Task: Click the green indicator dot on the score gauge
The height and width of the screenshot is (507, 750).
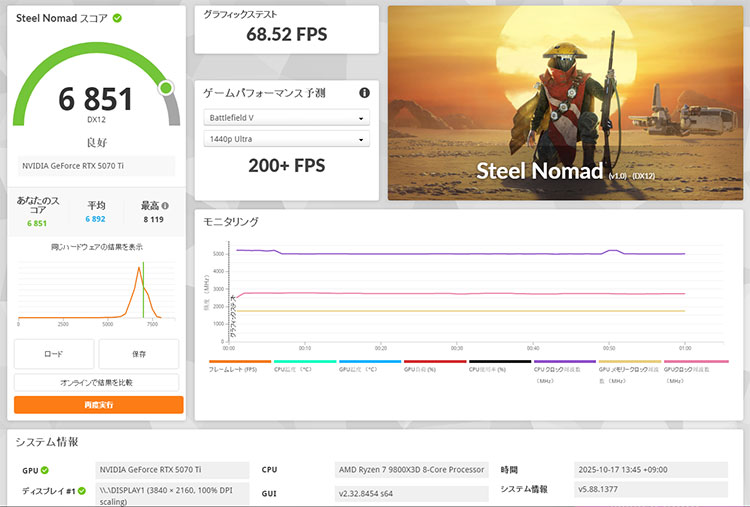Action: click(x=166, y=88)
